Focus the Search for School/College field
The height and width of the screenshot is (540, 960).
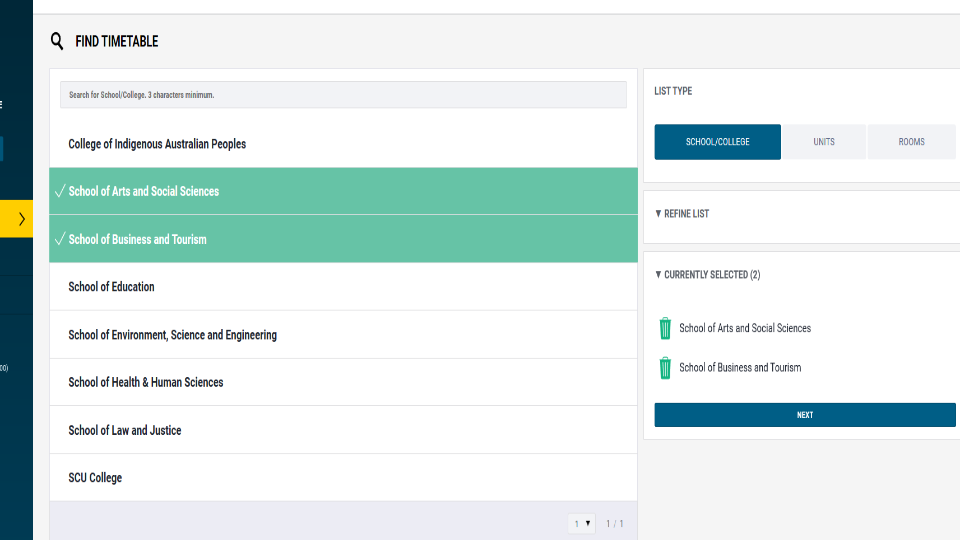click(343, 95)
